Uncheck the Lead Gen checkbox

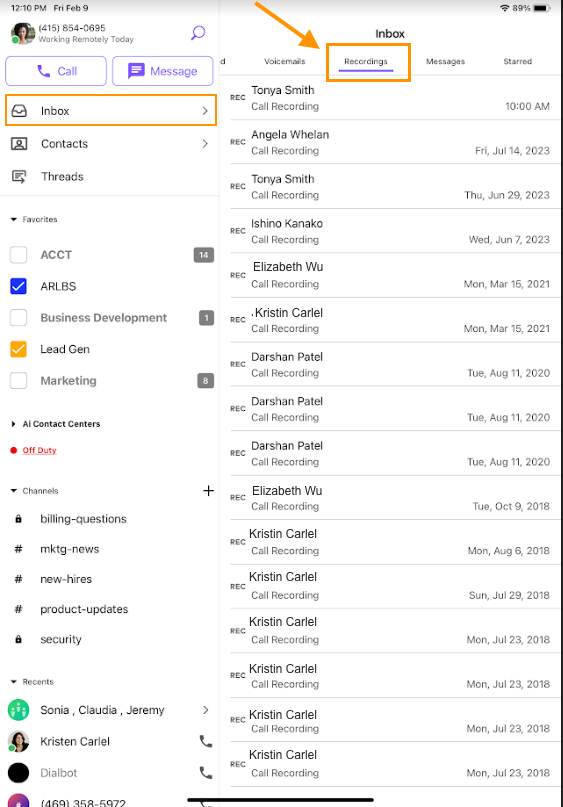click(x=19, y=349)
